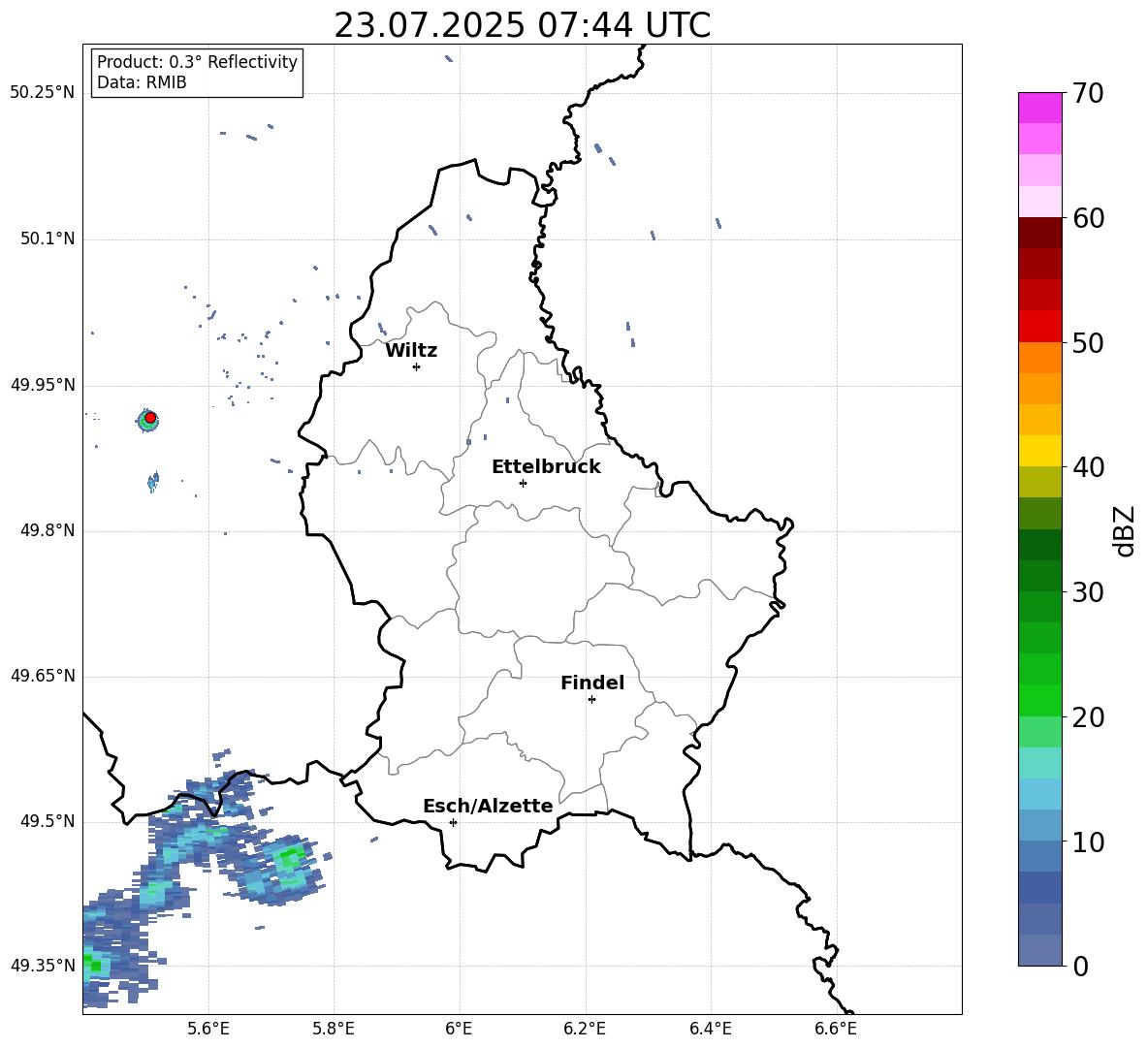Click the colorbar value 40
Image resolution: width=1148 pixels, height=1048 pixels.
coord(1088,467)
